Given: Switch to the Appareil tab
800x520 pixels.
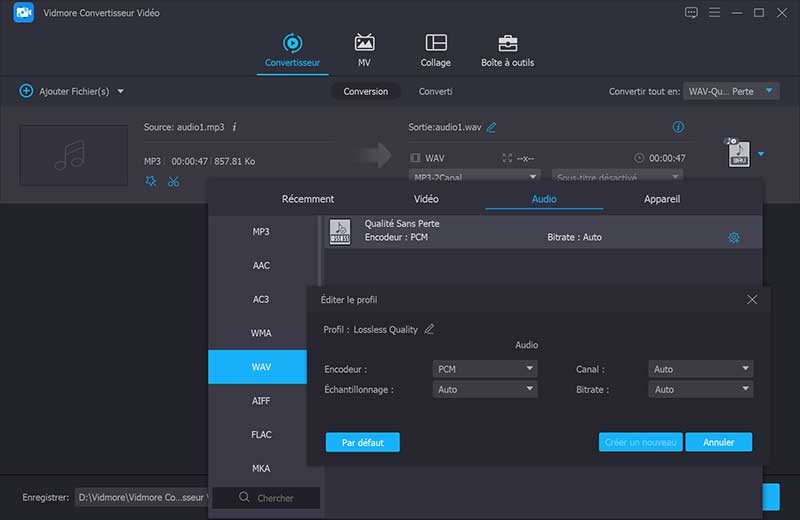Looking at the screenshot, I should (x=662, y=199).
